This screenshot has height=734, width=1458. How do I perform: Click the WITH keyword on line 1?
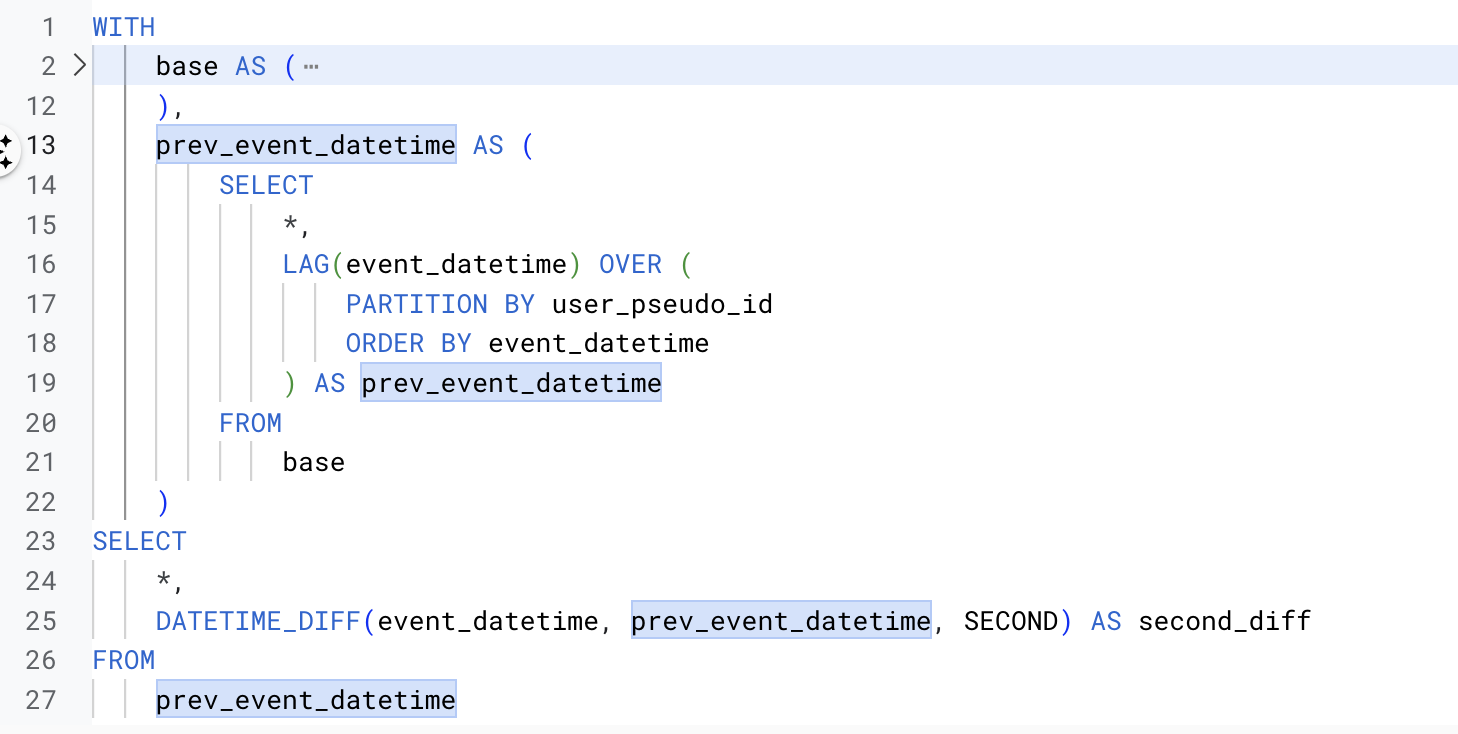click(x=124, y=27)
